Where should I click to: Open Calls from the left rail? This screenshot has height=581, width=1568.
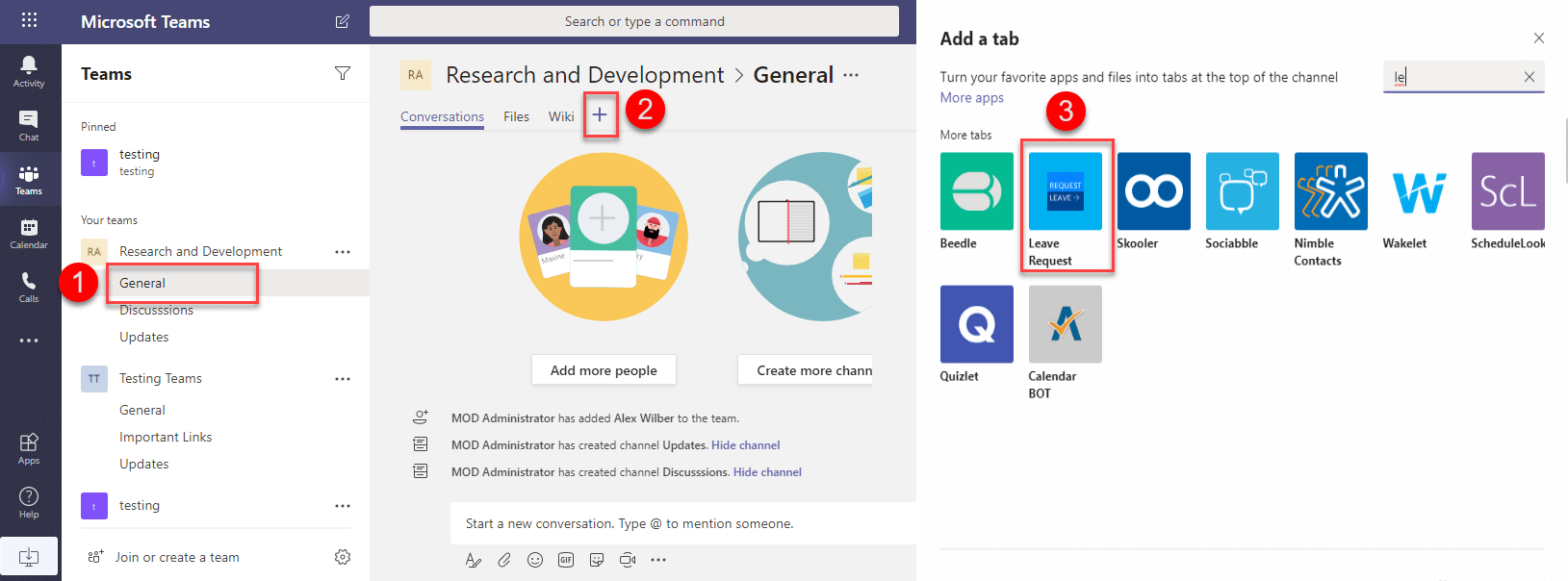[29, 287]
